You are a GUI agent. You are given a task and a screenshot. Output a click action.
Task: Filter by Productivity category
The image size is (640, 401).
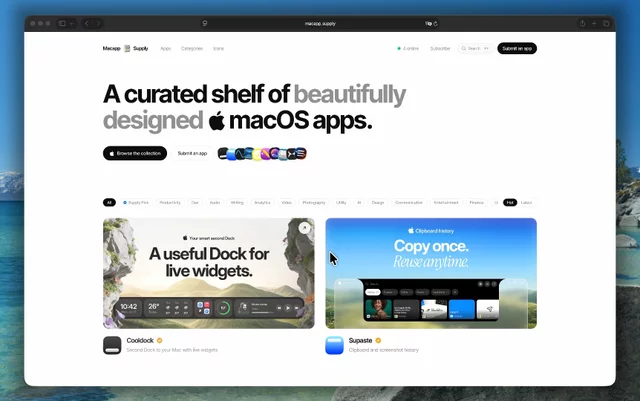click(170, 203)
